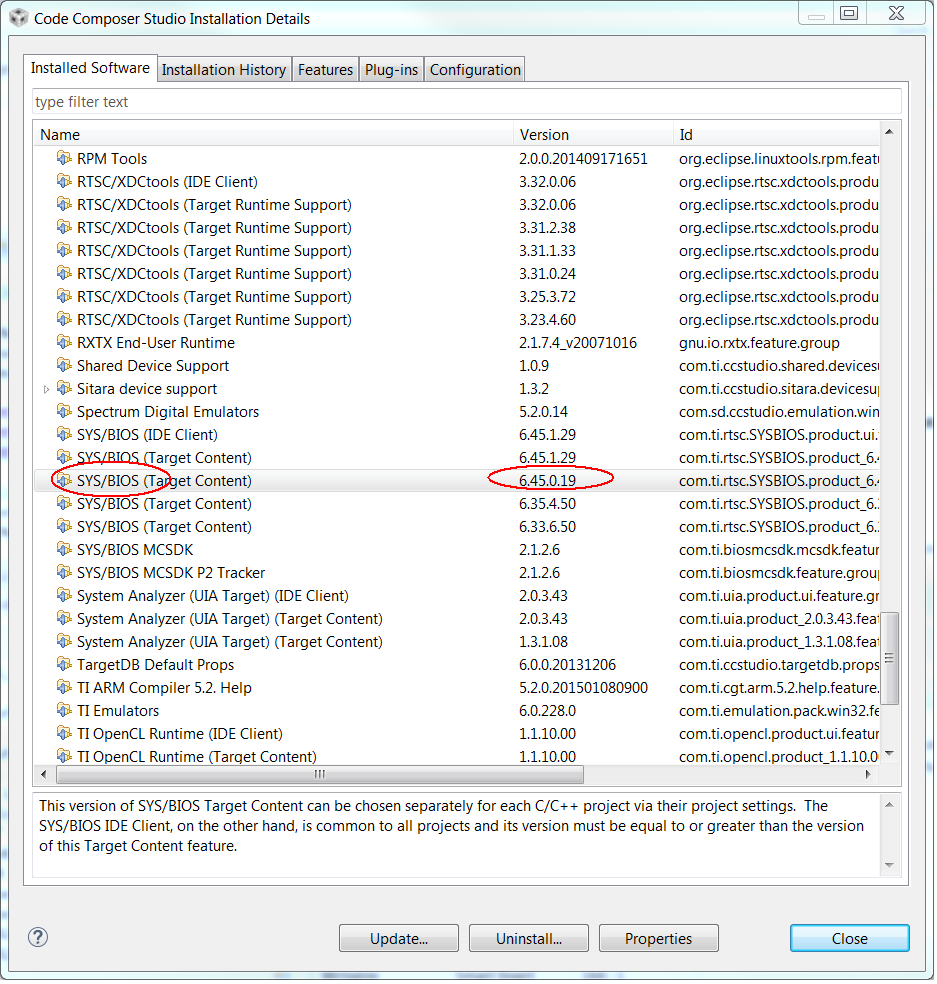Click the SYS/BIOS (IDE Client) icon
The width and height of the screenshot is (937, 984).
pos(64,435)
